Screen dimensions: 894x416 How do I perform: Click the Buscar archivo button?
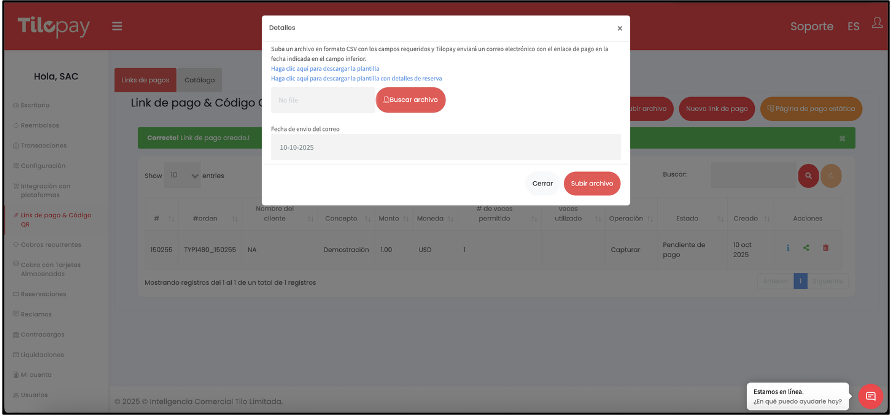pyautogui.click(x=411, y=100)
